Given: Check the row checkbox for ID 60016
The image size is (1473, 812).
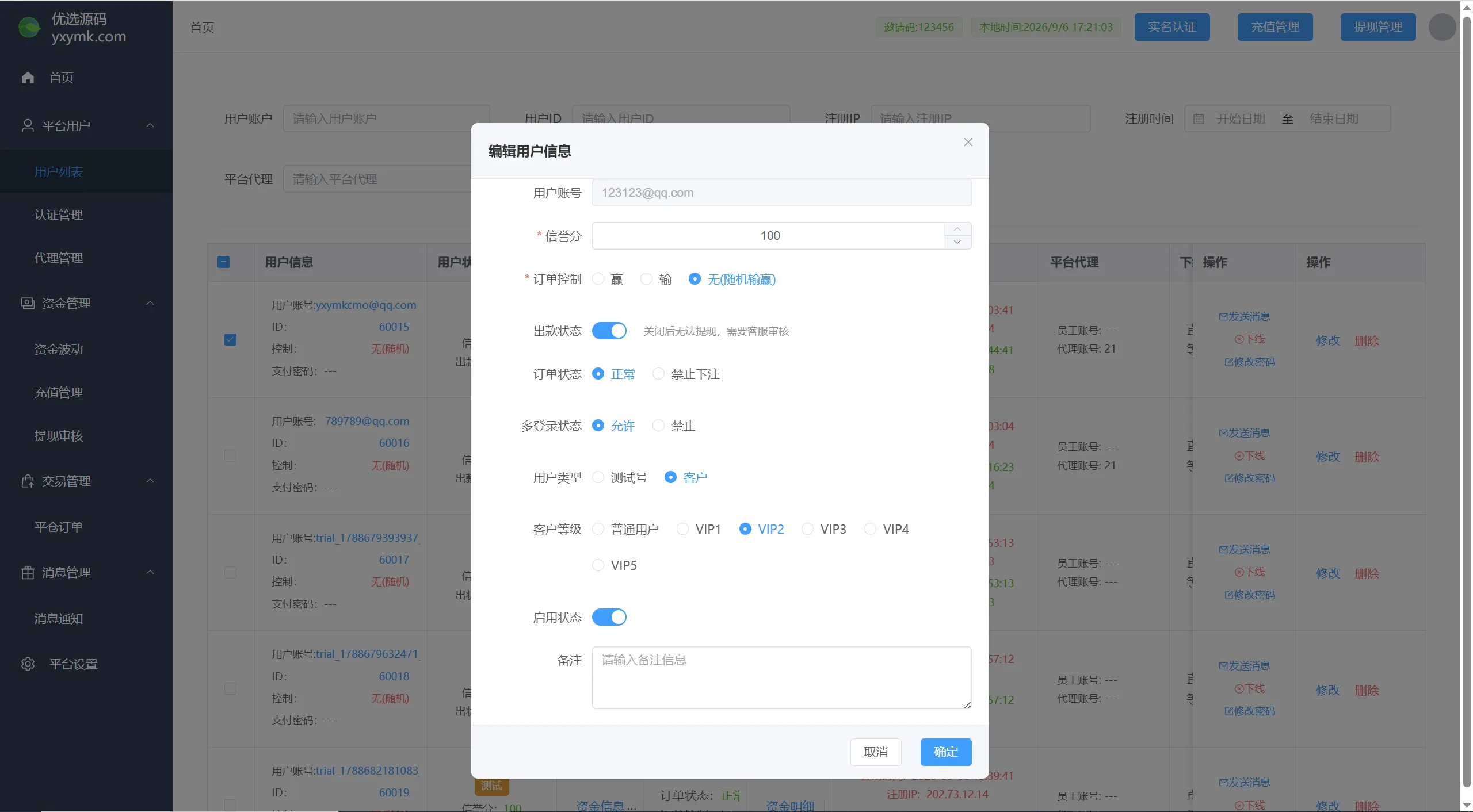Looking at the screenshot, I should click(x=230, y=456).
